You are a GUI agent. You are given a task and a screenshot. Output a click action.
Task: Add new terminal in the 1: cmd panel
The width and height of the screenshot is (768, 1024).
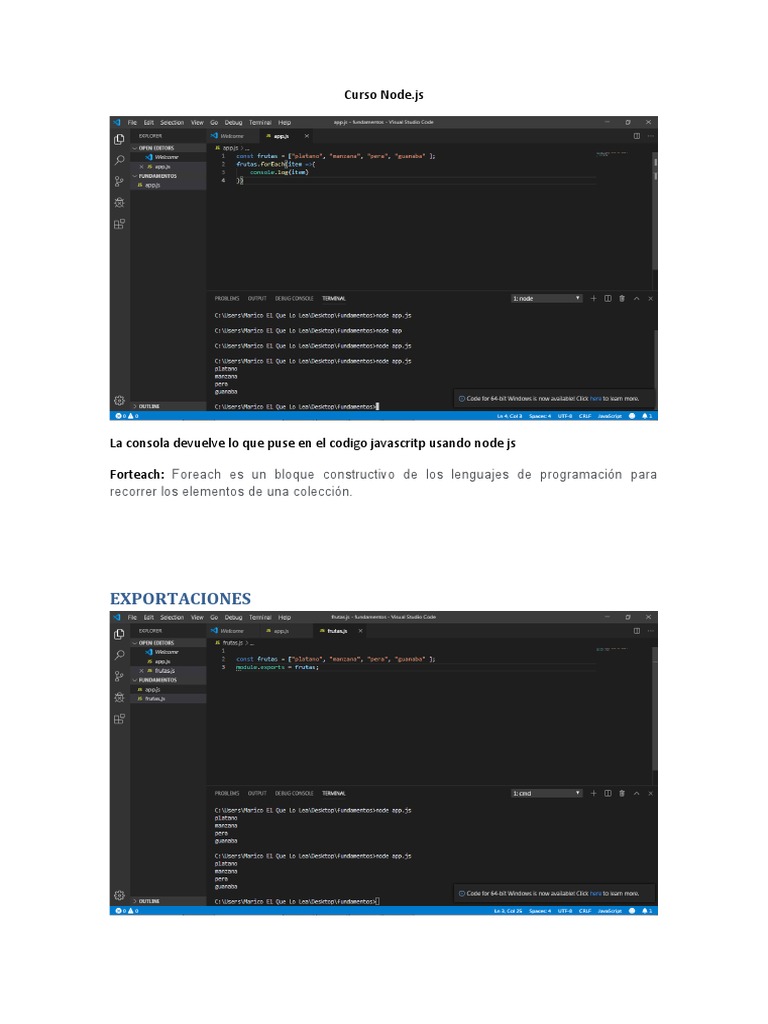594,793
